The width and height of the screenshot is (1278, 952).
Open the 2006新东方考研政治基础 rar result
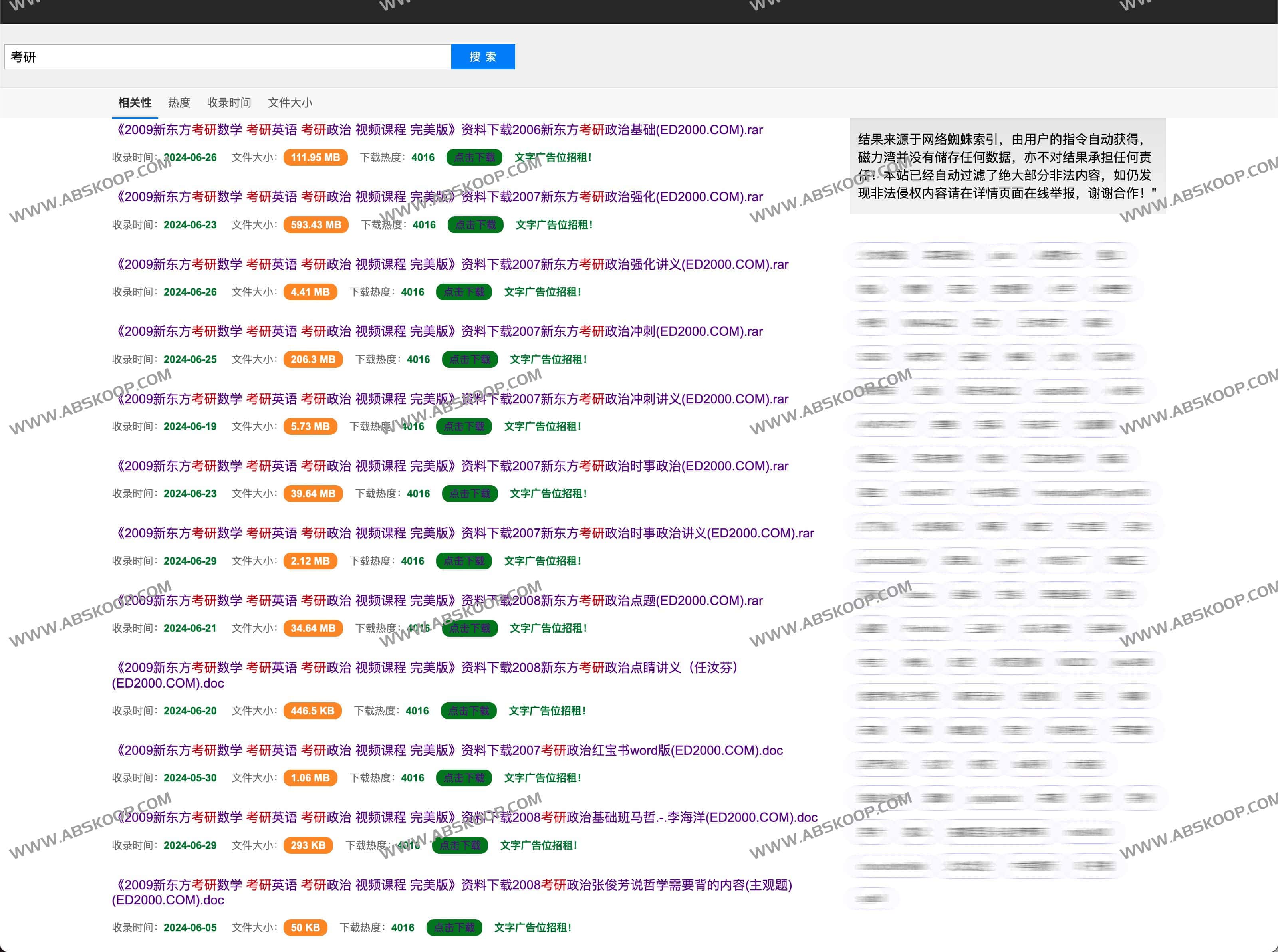440,130
